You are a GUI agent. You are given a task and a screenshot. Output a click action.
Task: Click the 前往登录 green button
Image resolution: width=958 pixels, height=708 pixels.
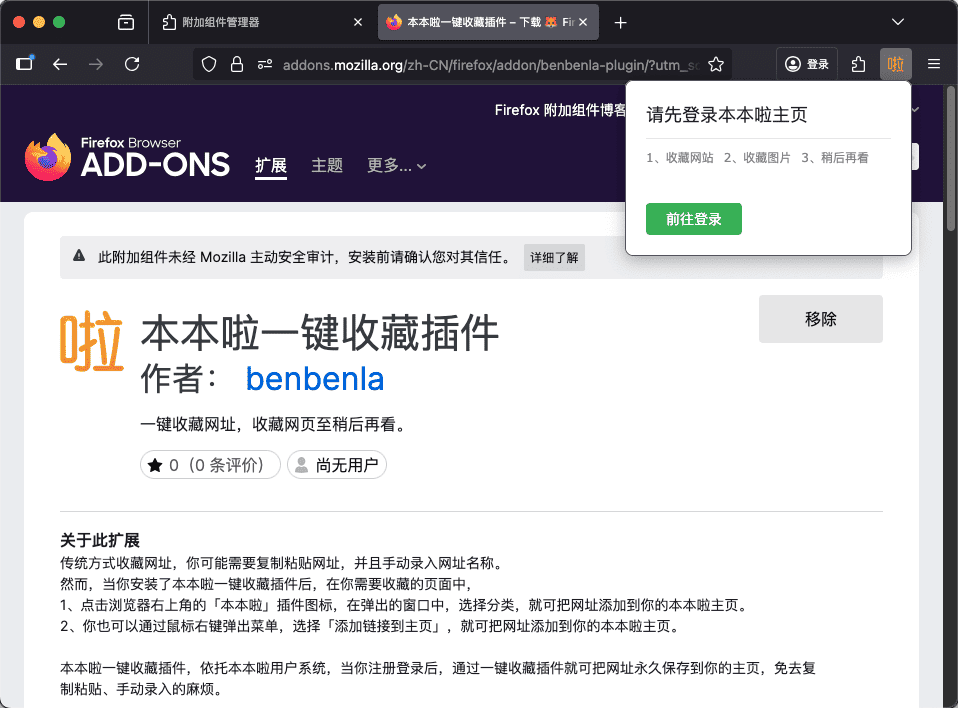point(694,219)
